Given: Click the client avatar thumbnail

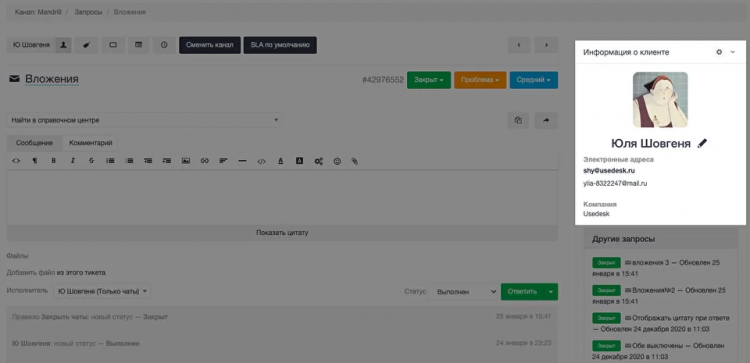Looking at the screenshot, I should [x=660, y=99].
